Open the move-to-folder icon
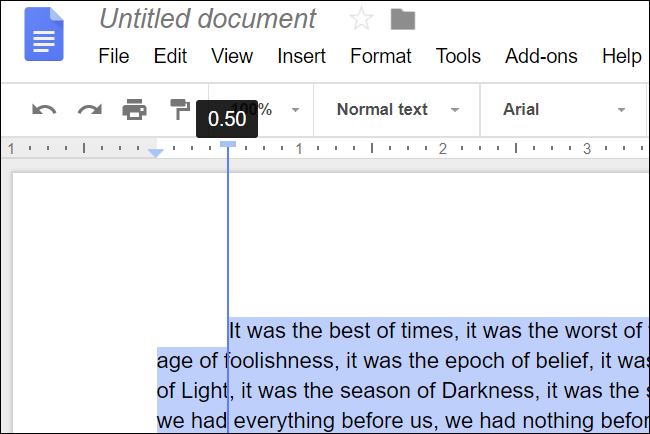The height and width of the screenshot is (434, 650). point(403,19)
